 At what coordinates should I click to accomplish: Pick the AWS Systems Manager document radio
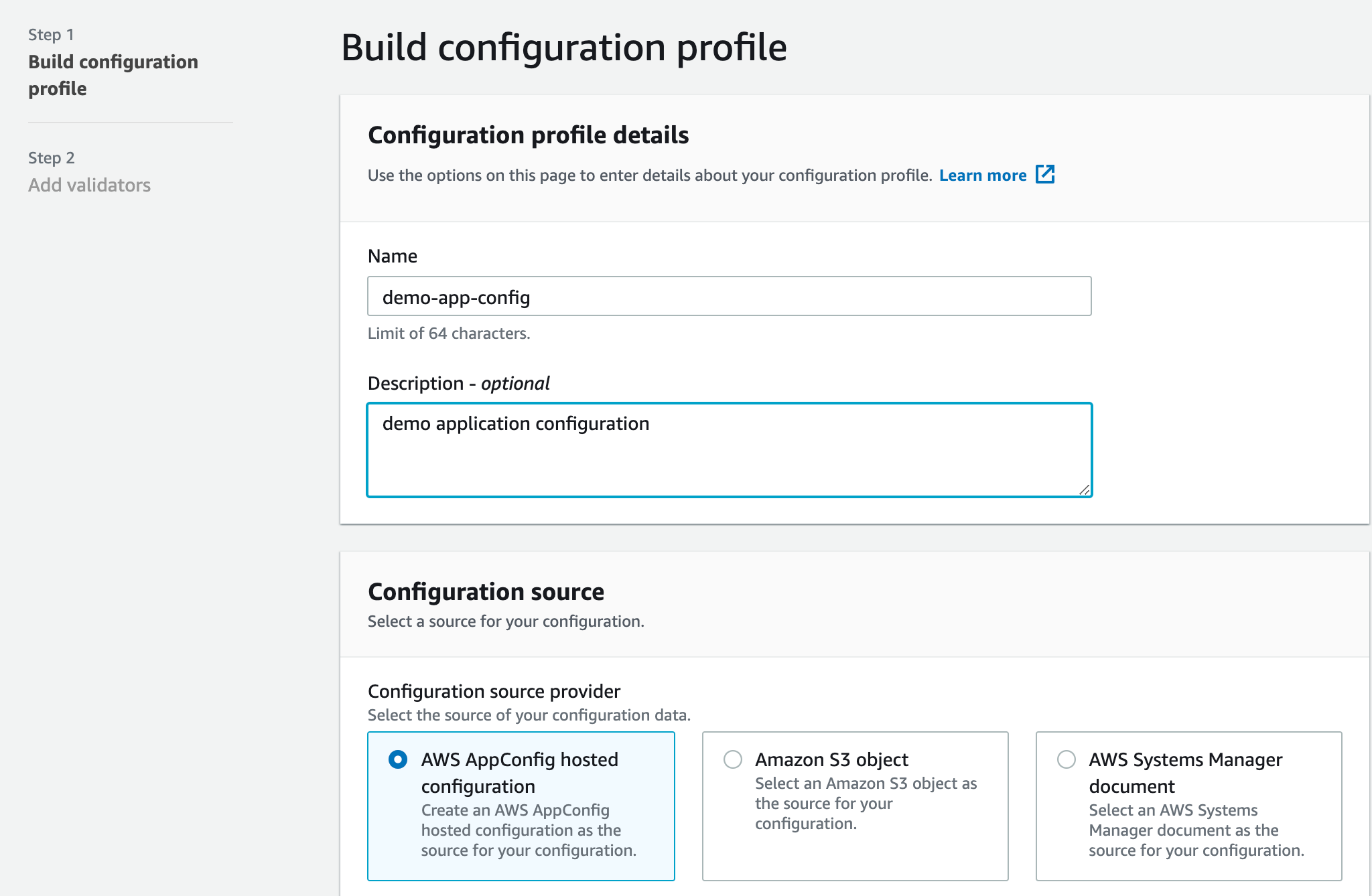[1067, 759]
